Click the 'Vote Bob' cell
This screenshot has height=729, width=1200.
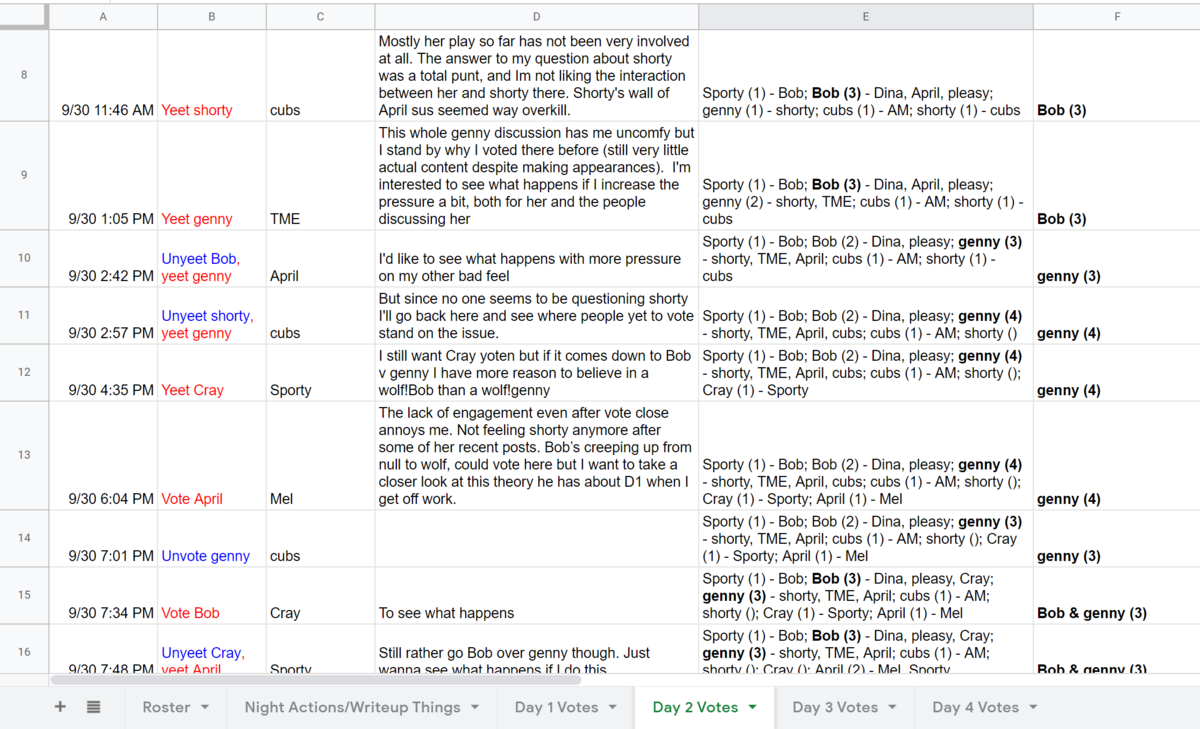(x=212, y=596)
